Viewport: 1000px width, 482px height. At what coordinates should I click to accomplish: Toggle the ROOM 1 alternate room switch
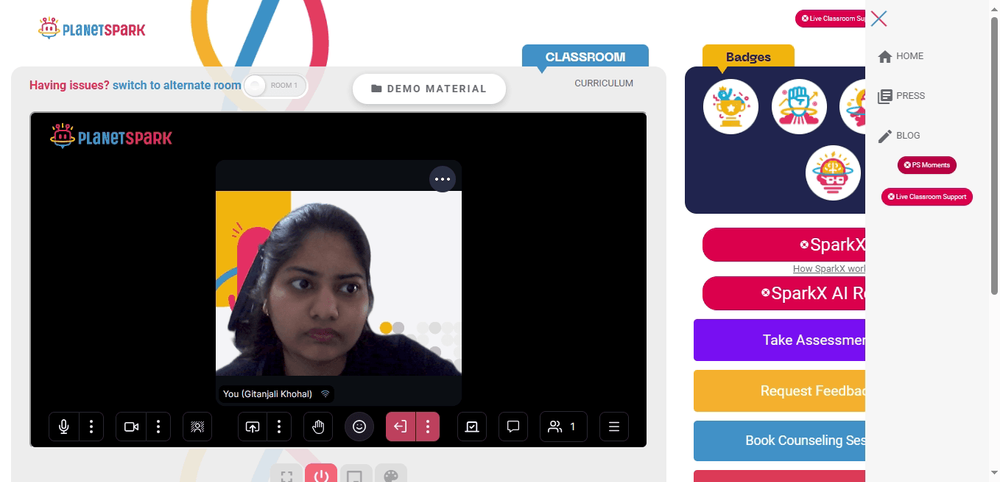point(275,85)
